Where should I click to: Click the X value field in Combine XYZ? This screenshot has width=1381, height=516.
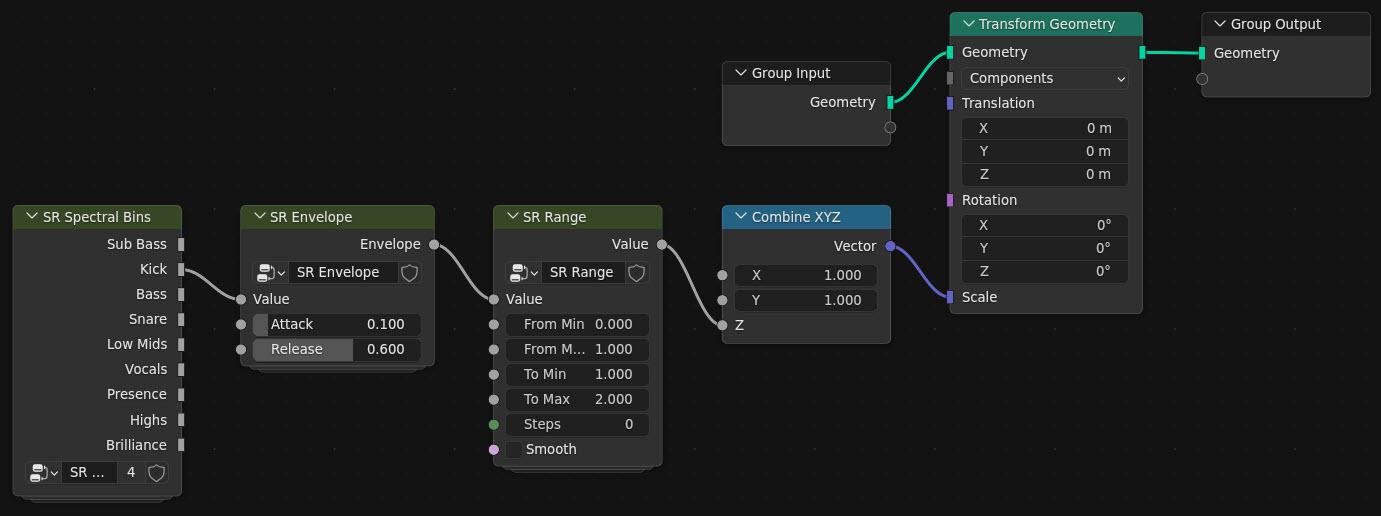click(805, 275)
